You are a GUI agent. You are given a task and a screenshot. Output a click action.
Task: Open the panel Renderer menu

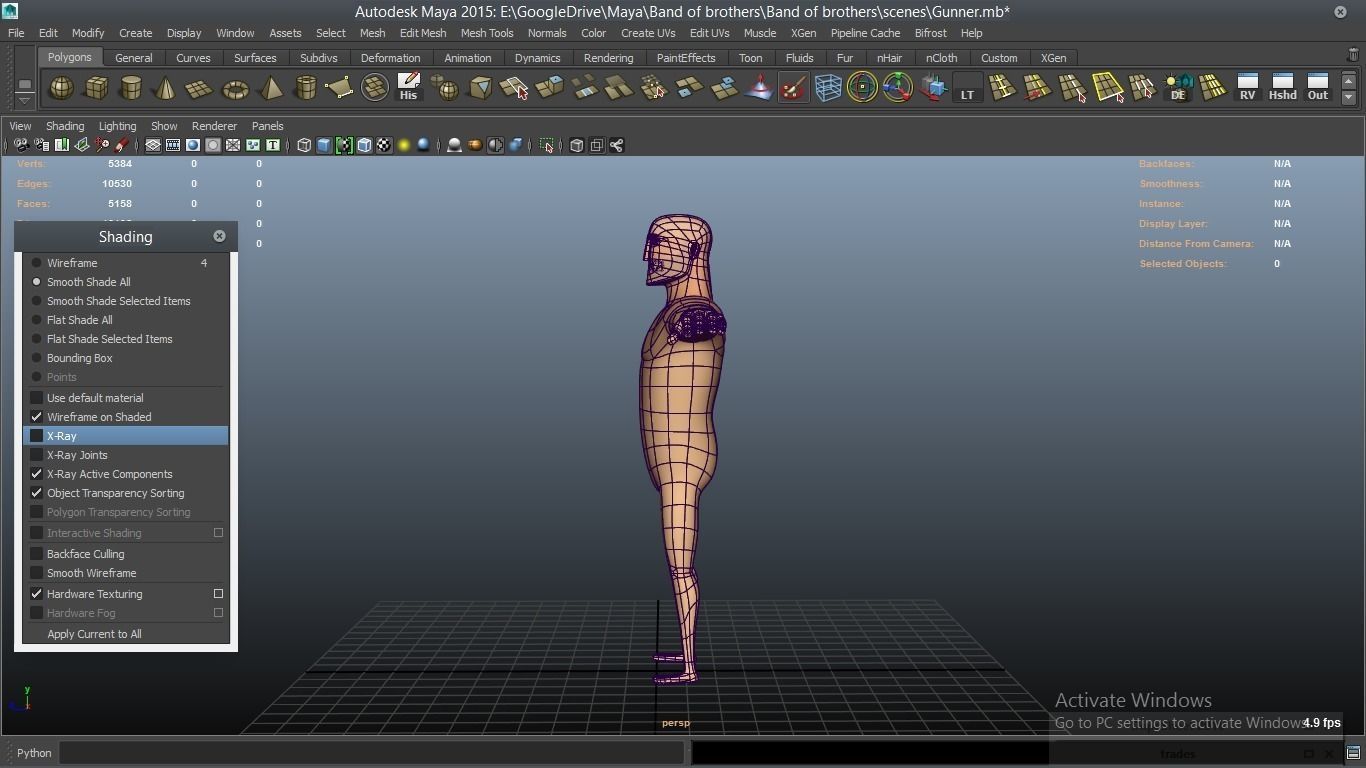click(214, 126)
